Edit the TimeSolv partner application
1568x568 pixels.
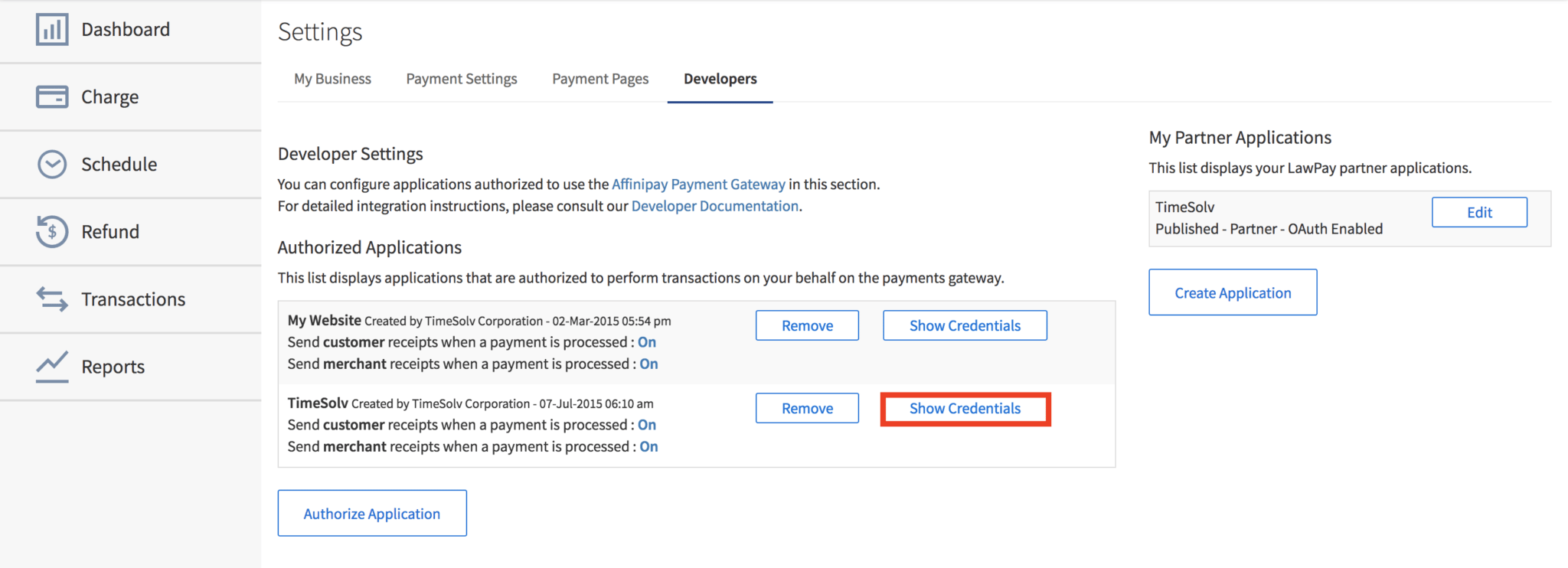(x=1479, y=213)
